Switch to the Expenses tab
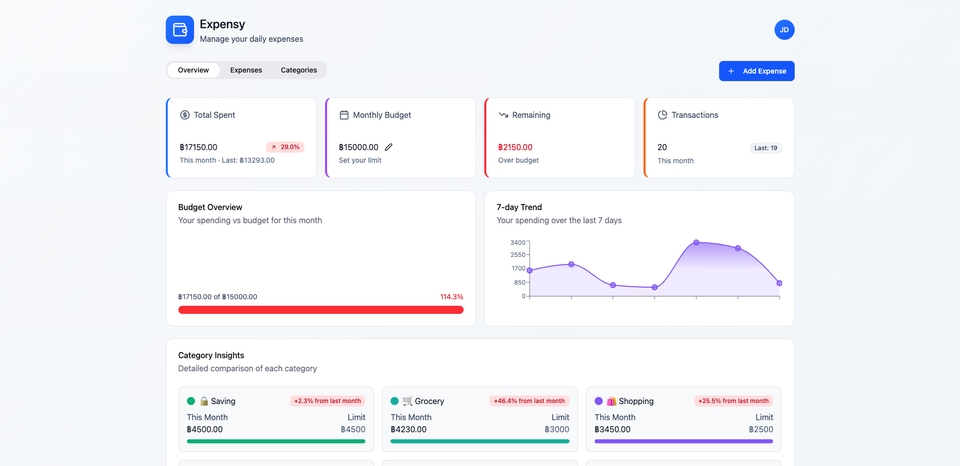Viewport: 960px width, 466px height. pyautogui.click(x=246, y=70)
